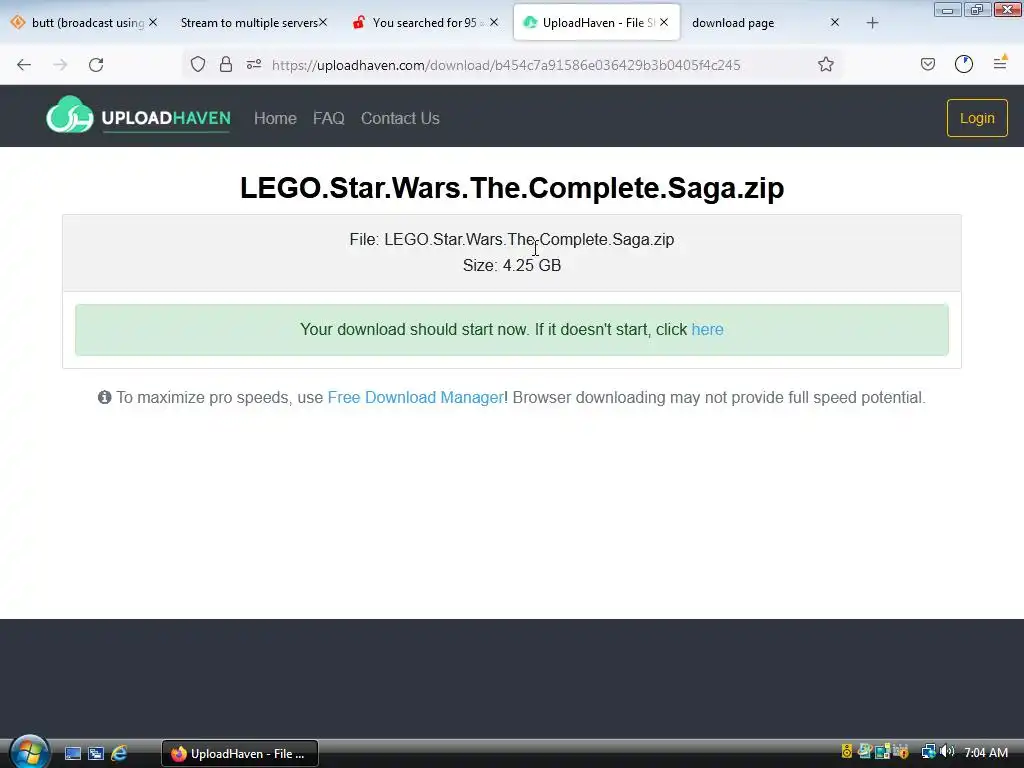Open the FAQ page link
The width and height of the screenshot is (1024, 768).
(x=328, y=118)
